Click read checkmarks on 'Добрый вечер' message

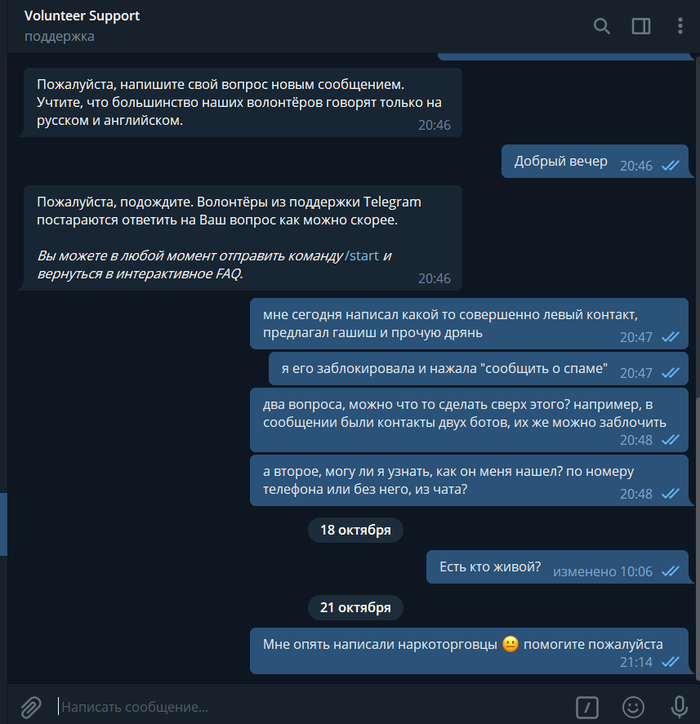670,165
